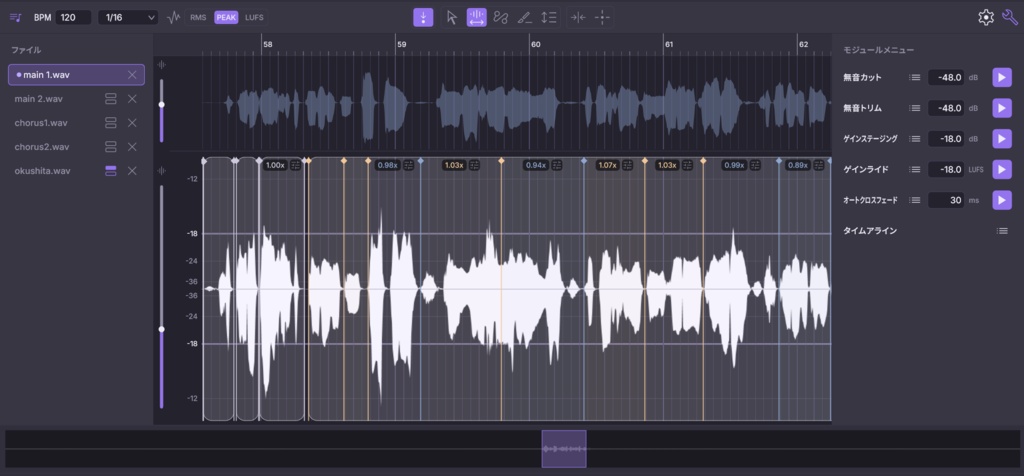This screenshot has height=476, width=1024.
Task: Click the 無音カット -48.0 dB field
Action: tap(946, 77)
